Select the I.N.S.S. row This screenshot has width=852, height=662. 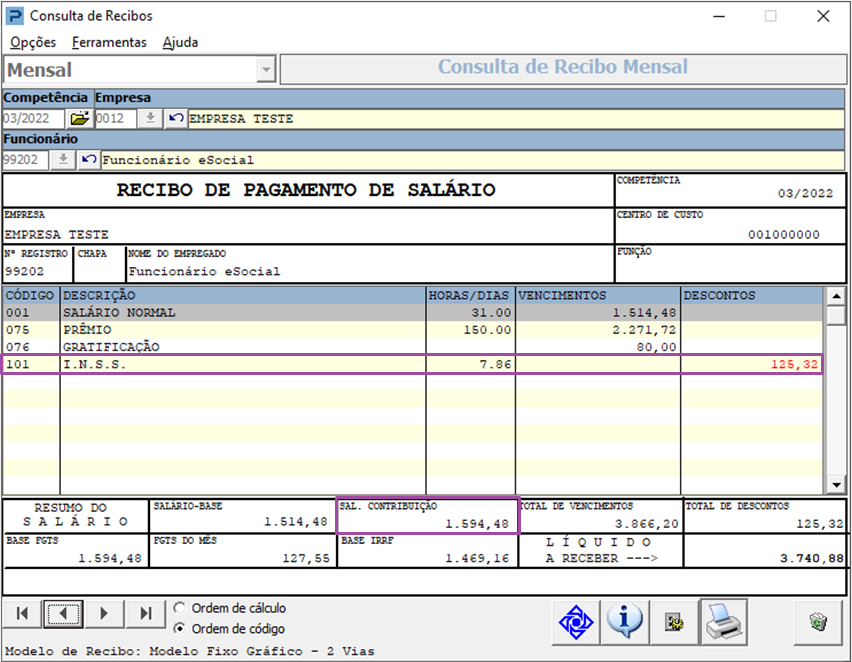413,364
